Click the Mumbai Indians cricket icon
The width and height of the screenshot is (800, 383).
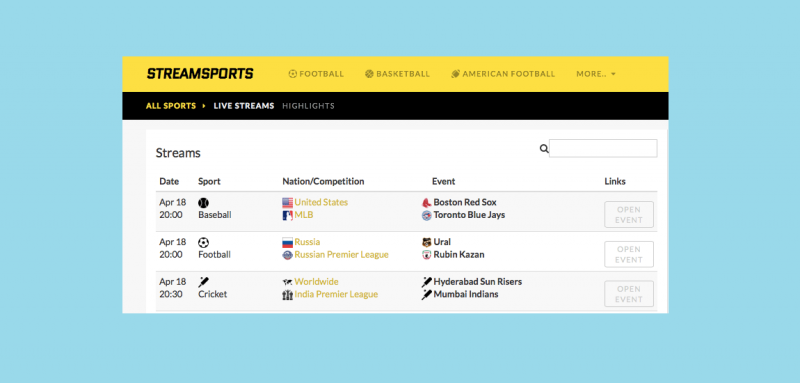tap(427, 295)
